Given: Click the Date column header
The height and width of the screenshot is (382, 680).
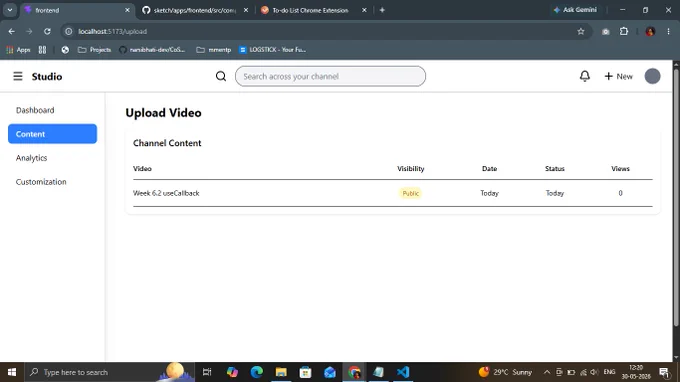Looking at the screenshot, I should click(x=489, y=169).
